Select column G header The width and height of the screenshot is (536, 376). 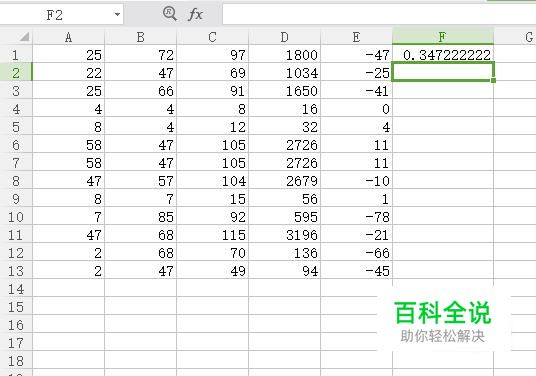[x=515, y=37]
